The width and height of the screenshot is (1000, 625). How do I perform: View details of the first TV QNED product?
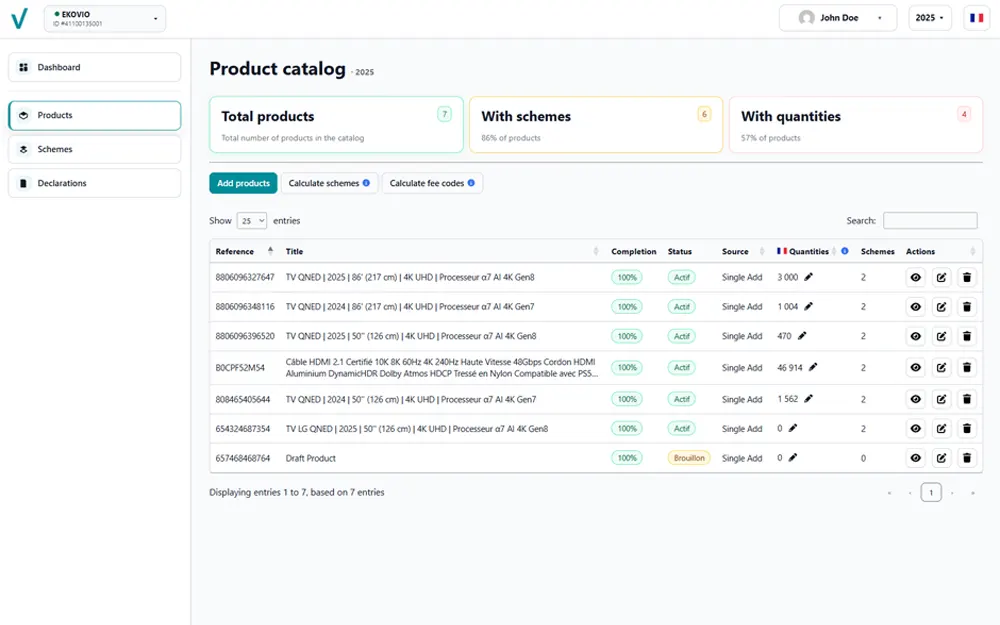point(915,277)
